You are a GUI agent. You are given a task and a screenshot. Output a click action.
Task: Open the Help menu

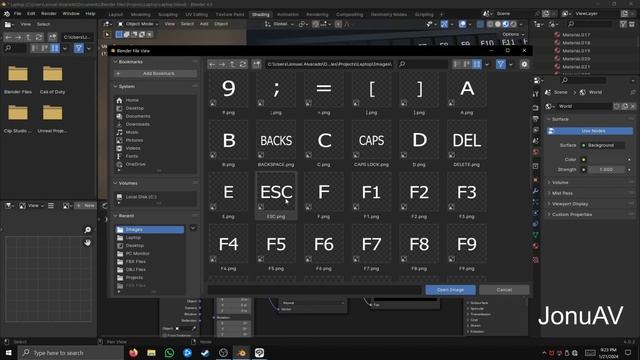(90, 13)
